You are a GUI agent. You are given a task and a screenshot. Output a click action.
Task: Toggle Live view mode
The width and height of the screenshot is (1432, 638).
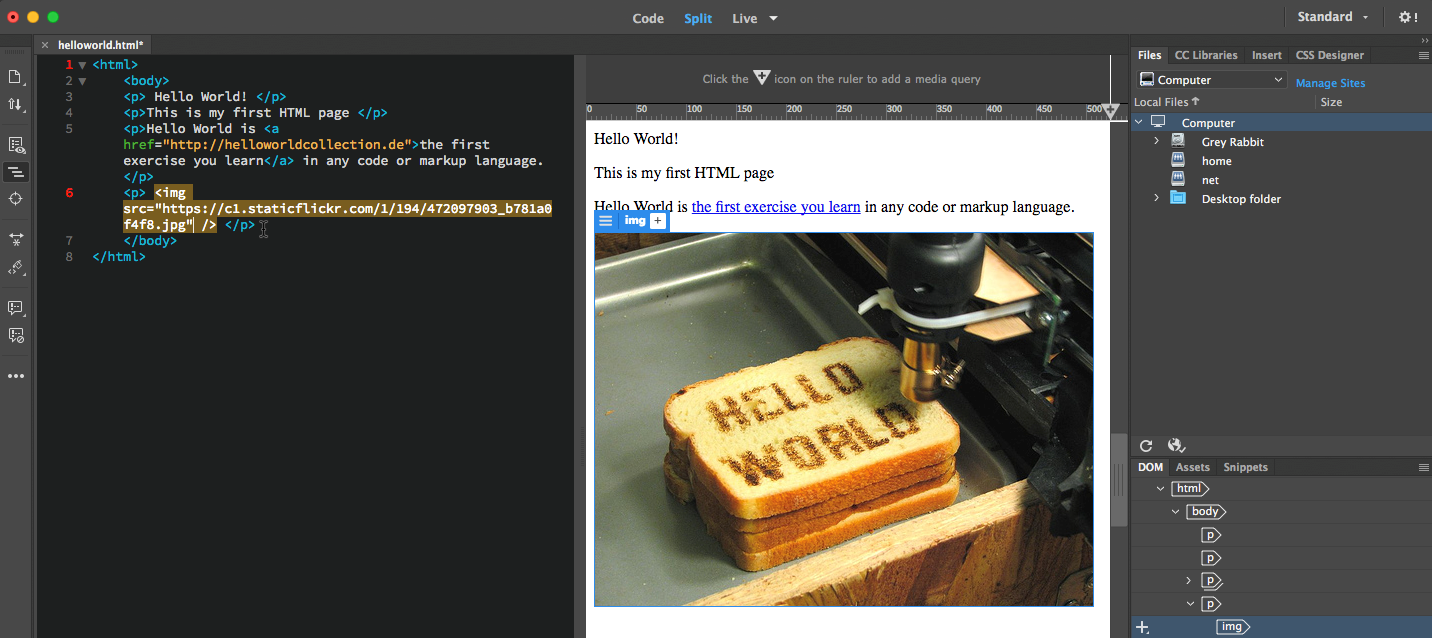(744, 18)
